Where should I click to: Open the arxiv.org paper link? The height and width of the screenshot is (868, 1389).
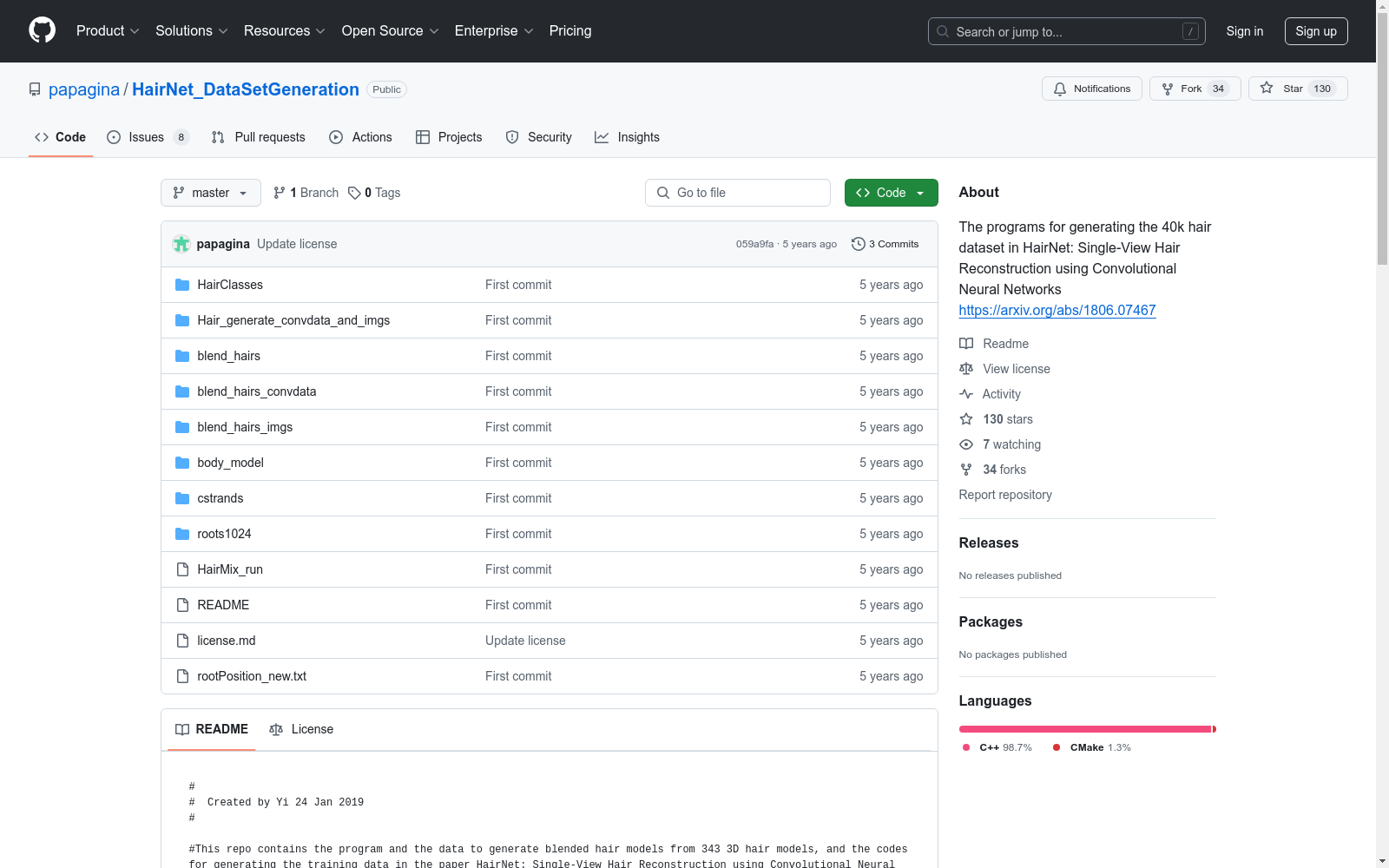tap(1057, 310)
